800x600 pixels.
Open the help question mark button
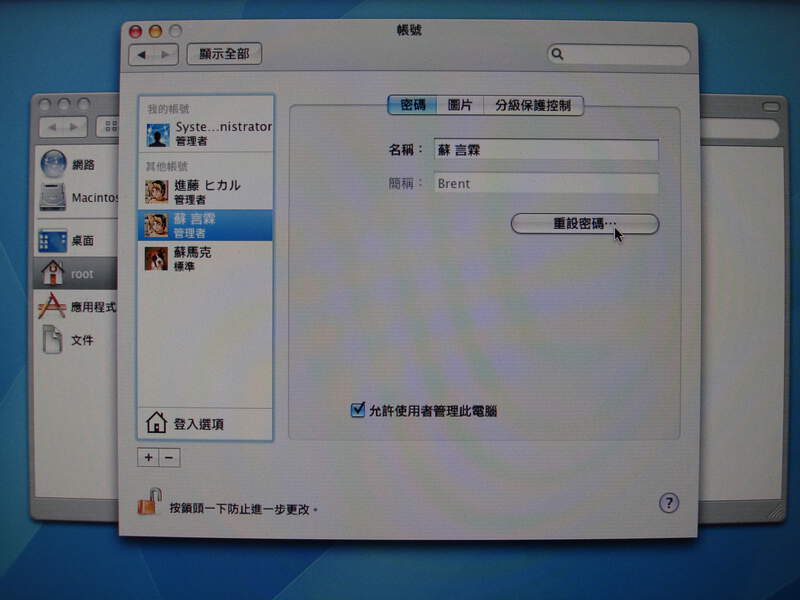tap(669, 503)
